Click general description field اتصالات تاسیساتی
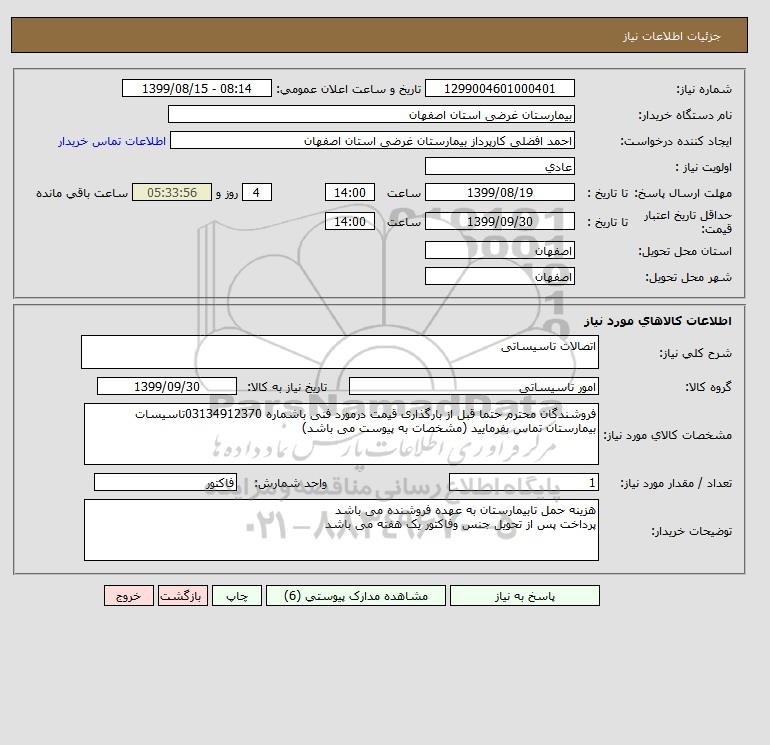This screenshot has width=770, height=745. pos(340,352)
